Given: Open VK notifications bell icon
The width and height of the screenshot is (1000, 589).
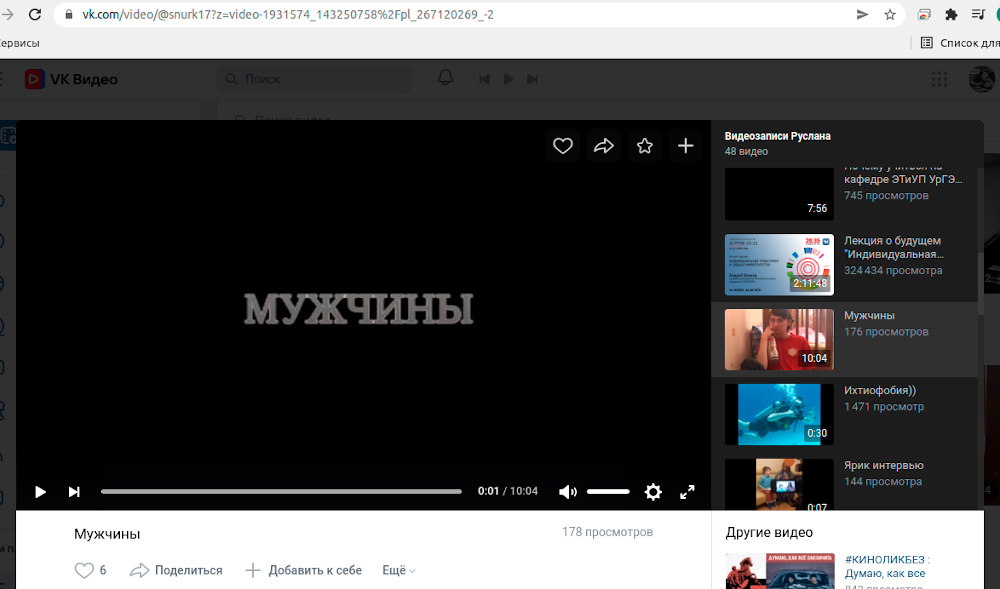Looking at the screenshot, I should tap(445, 79).
